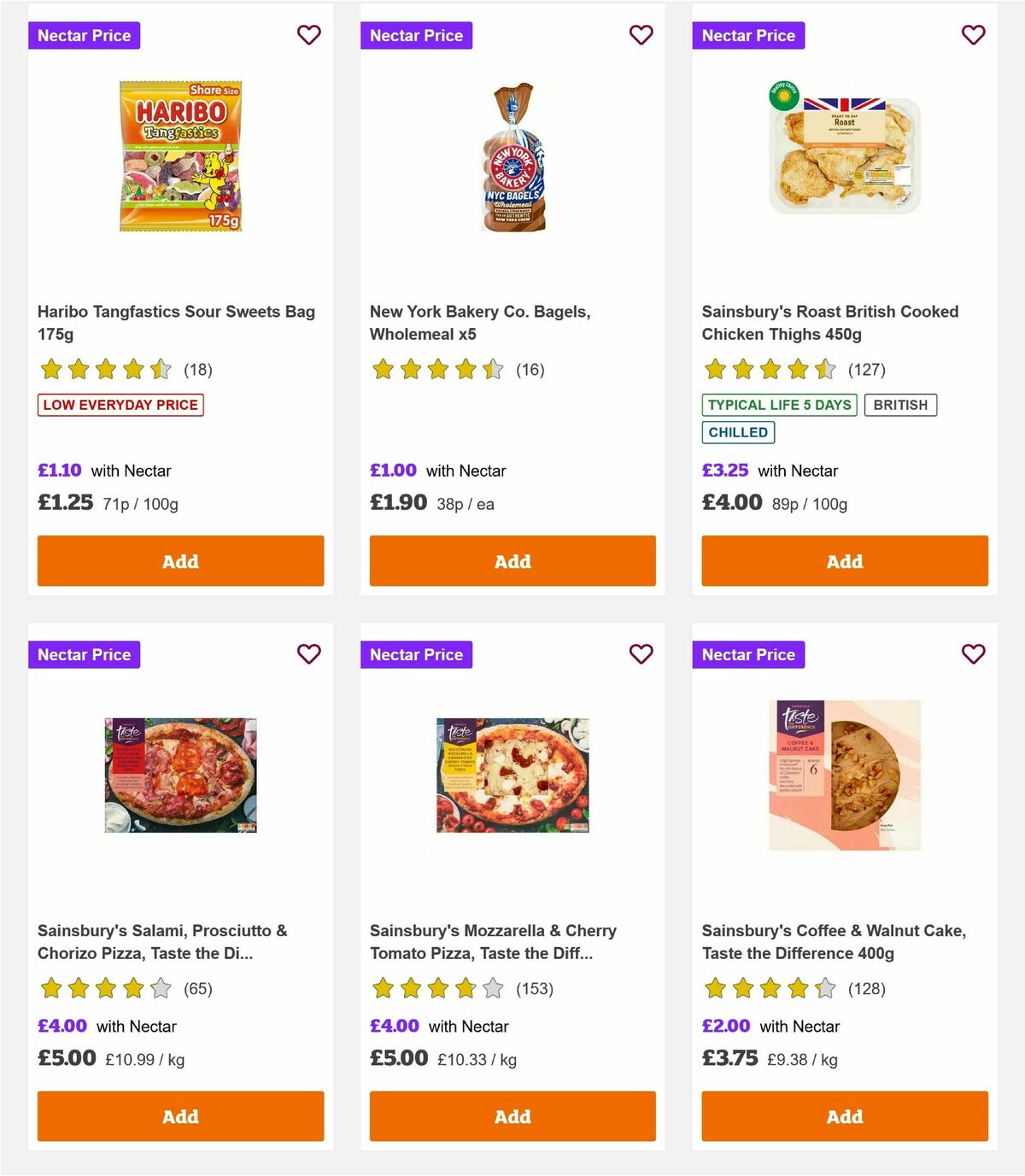Click the Nectar Price badge on the cake

coord(748,654)
